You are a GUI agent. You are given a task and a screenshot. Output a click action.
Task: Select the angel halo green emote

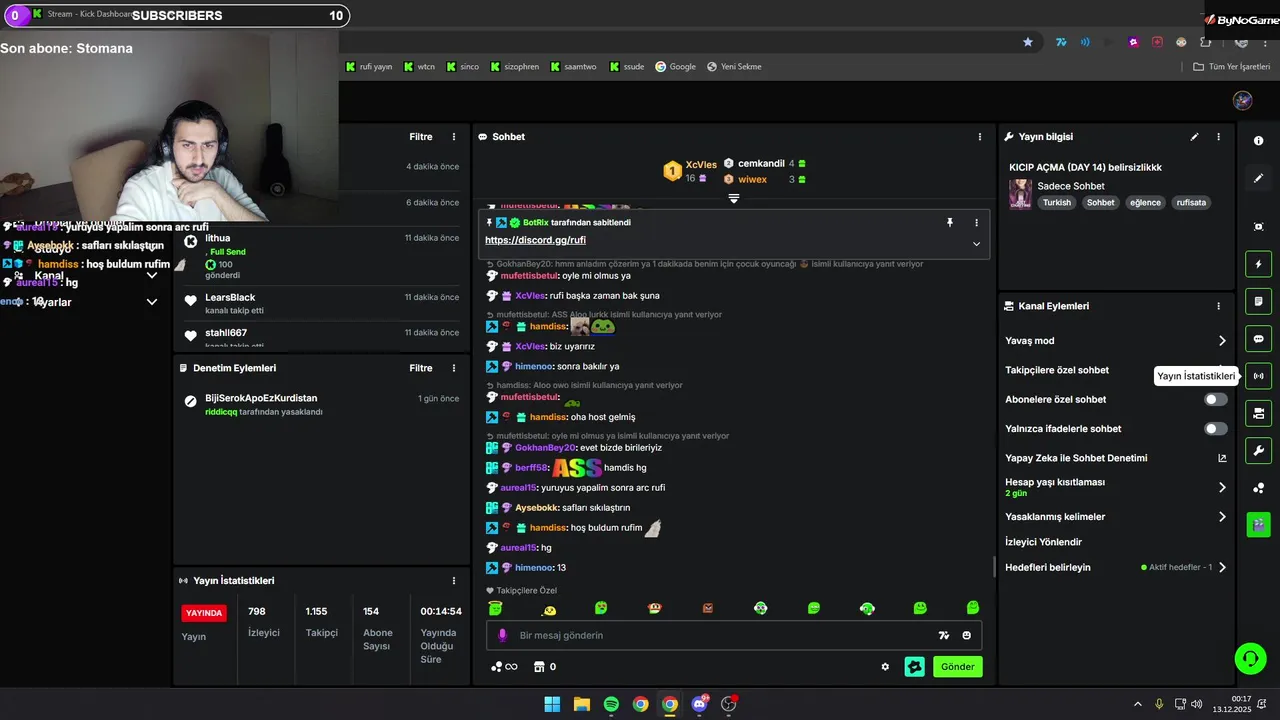click(495, 608)
